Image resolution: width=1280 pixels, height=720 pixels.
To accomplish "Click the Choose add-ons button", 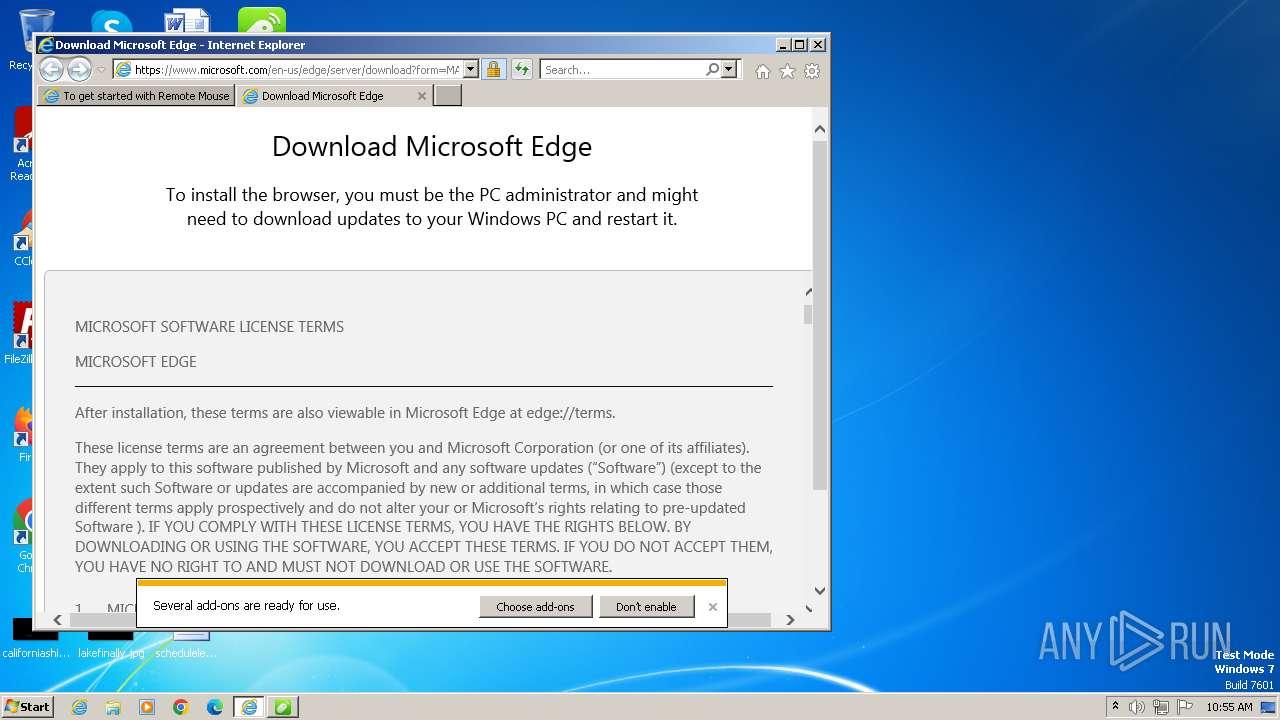I will (535, 607).
